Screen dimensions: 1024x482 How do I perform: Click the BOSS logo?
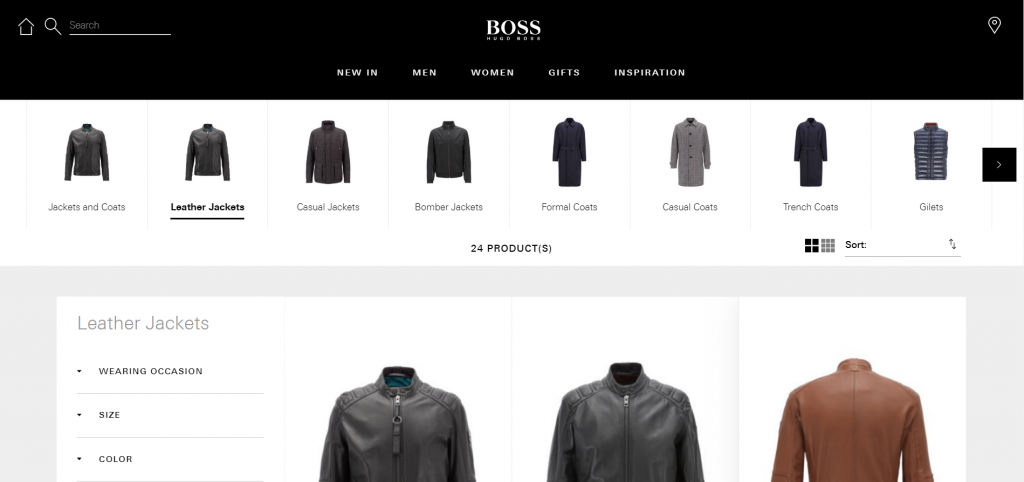click(x=513, y=30)
